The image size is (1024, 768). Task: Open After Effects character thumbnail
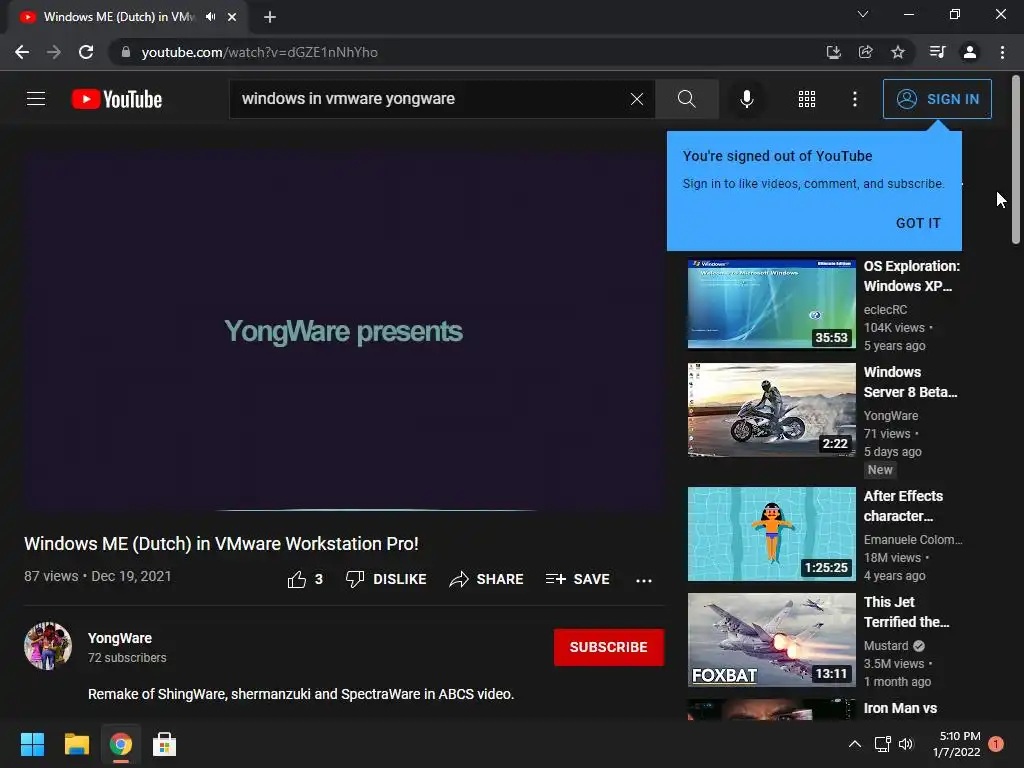click(x=771, y=534)
